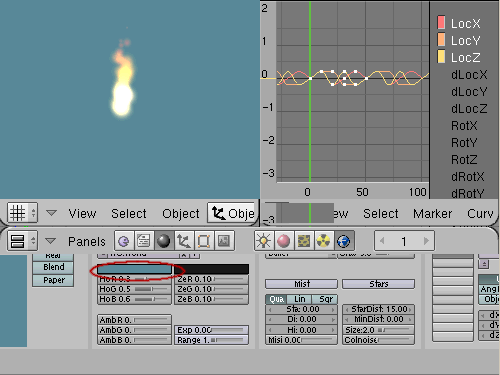This screenshot has height=375, width=500.
Task: Collapse the Panels header triangle
Action: point(51,241)
